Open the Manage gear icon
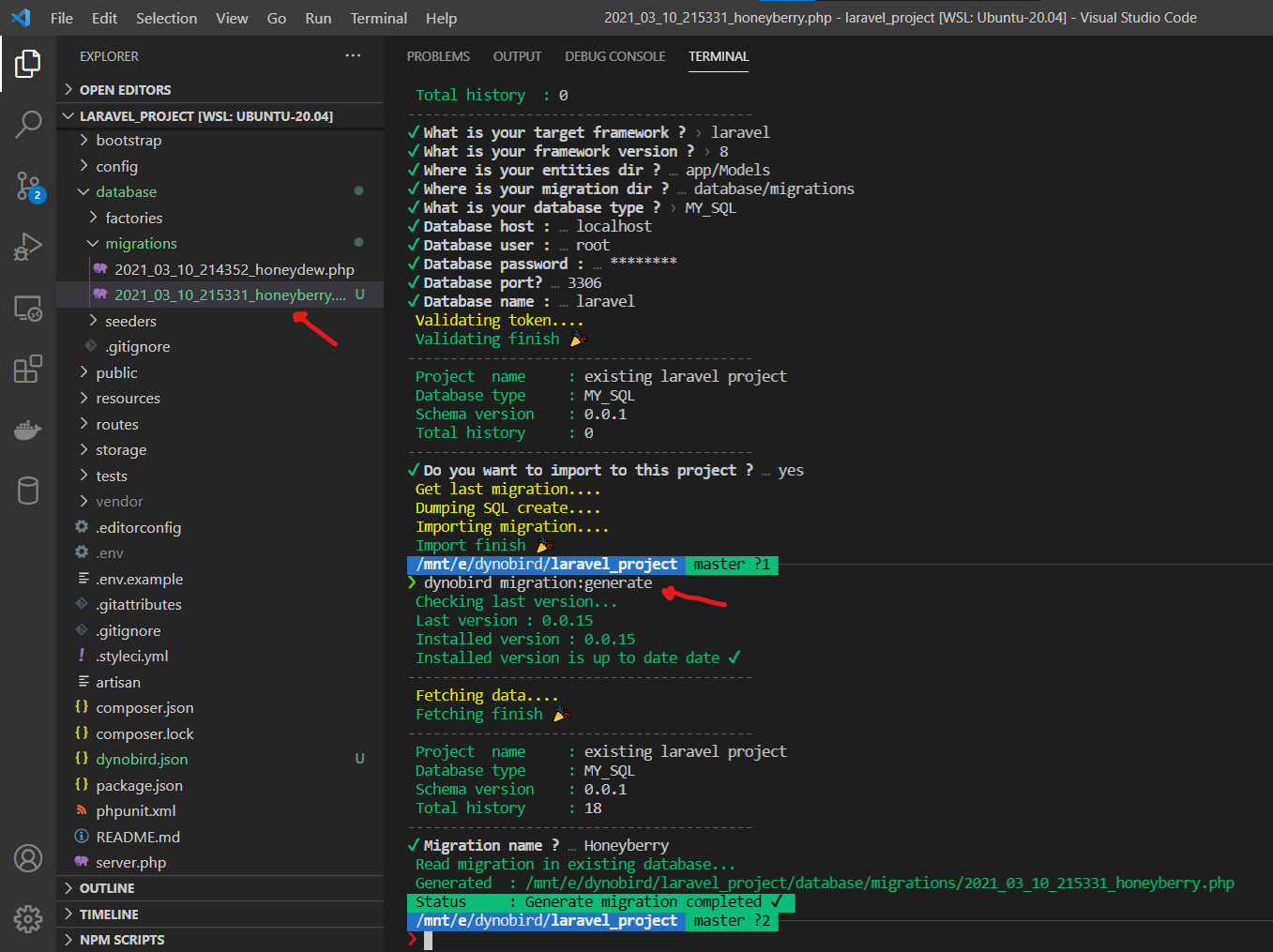The width and height of the screenshot is (1273, 952). [28, 919]
